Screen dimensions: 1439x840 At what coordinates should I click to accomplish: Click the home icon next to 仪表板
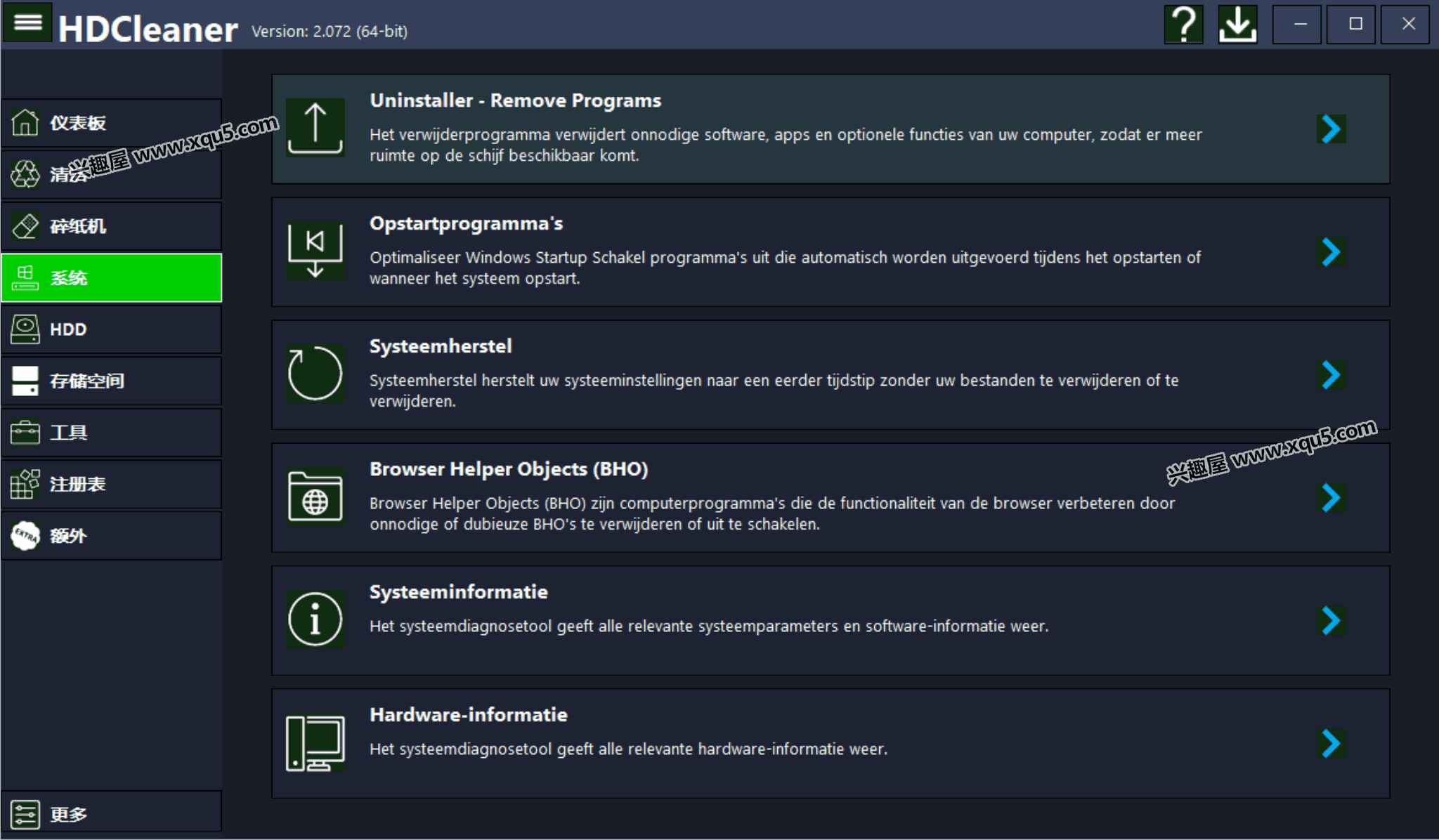pyautogui.click(x=25, y=122)
